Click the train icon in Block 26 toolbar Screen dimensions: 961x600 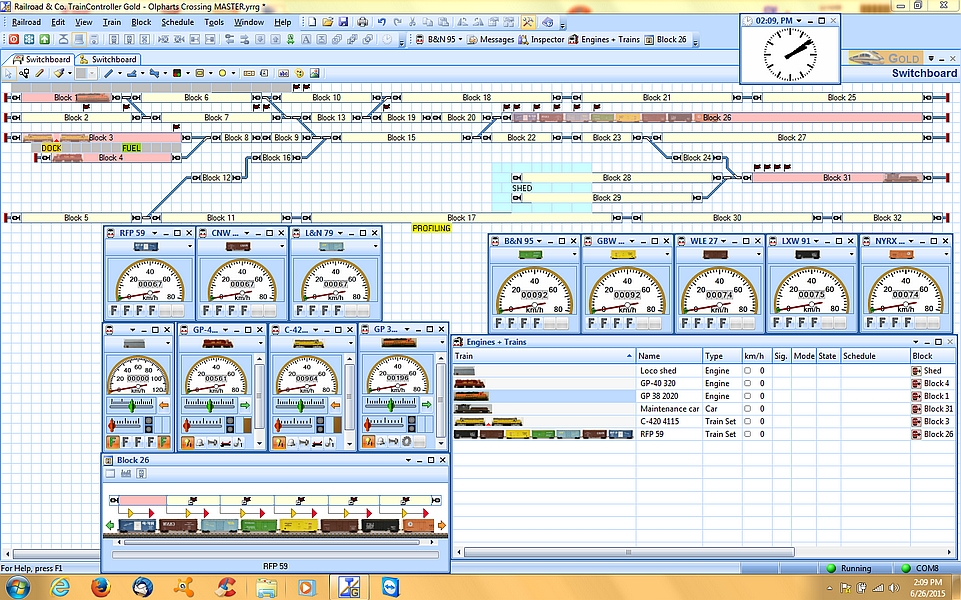click(x=141, y=473)
